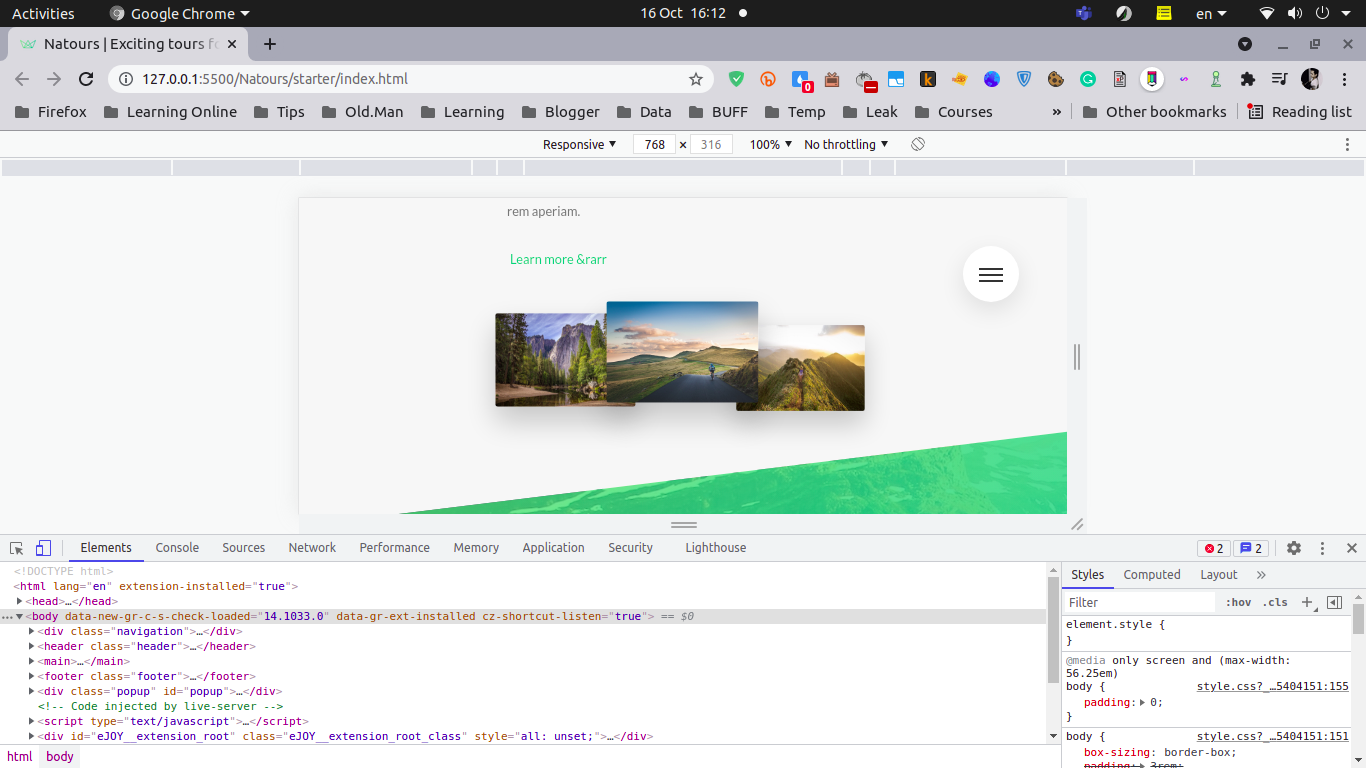Switch to the Layout tab
The width and height of the screenshot is (1366, 768).
pos(1219,575)
